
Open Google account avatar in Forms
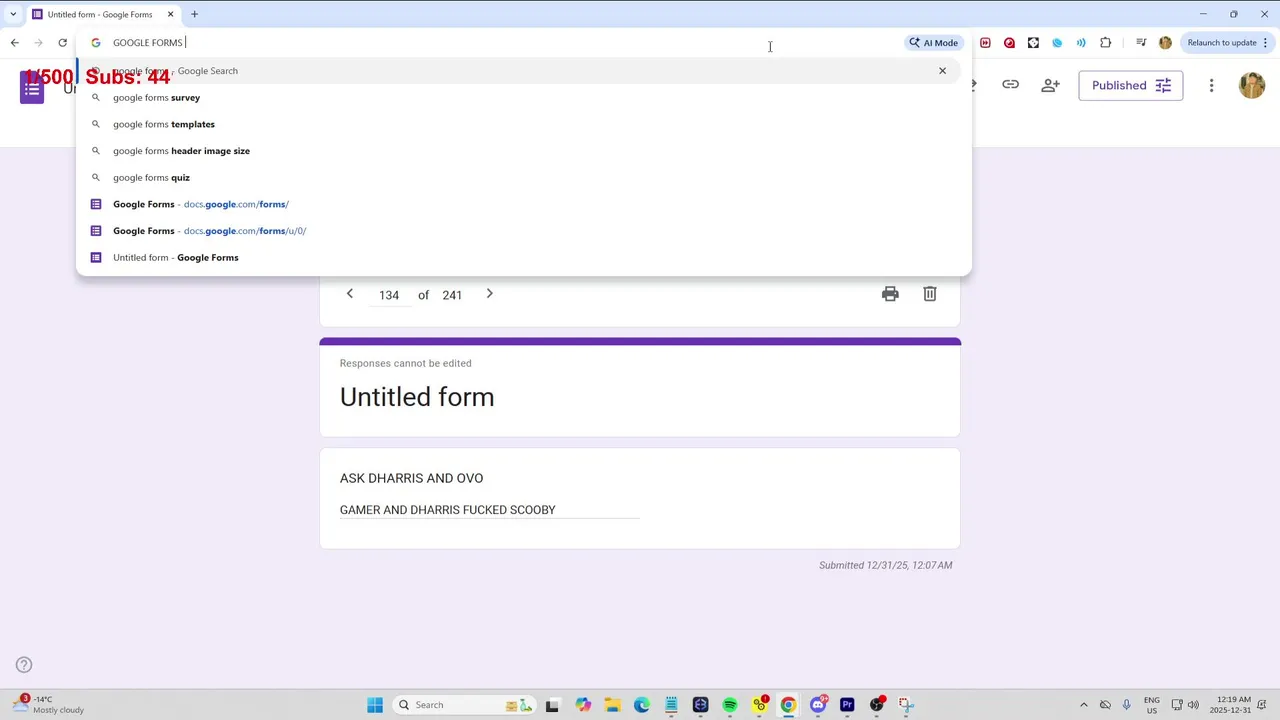[x=1252, y=85]
